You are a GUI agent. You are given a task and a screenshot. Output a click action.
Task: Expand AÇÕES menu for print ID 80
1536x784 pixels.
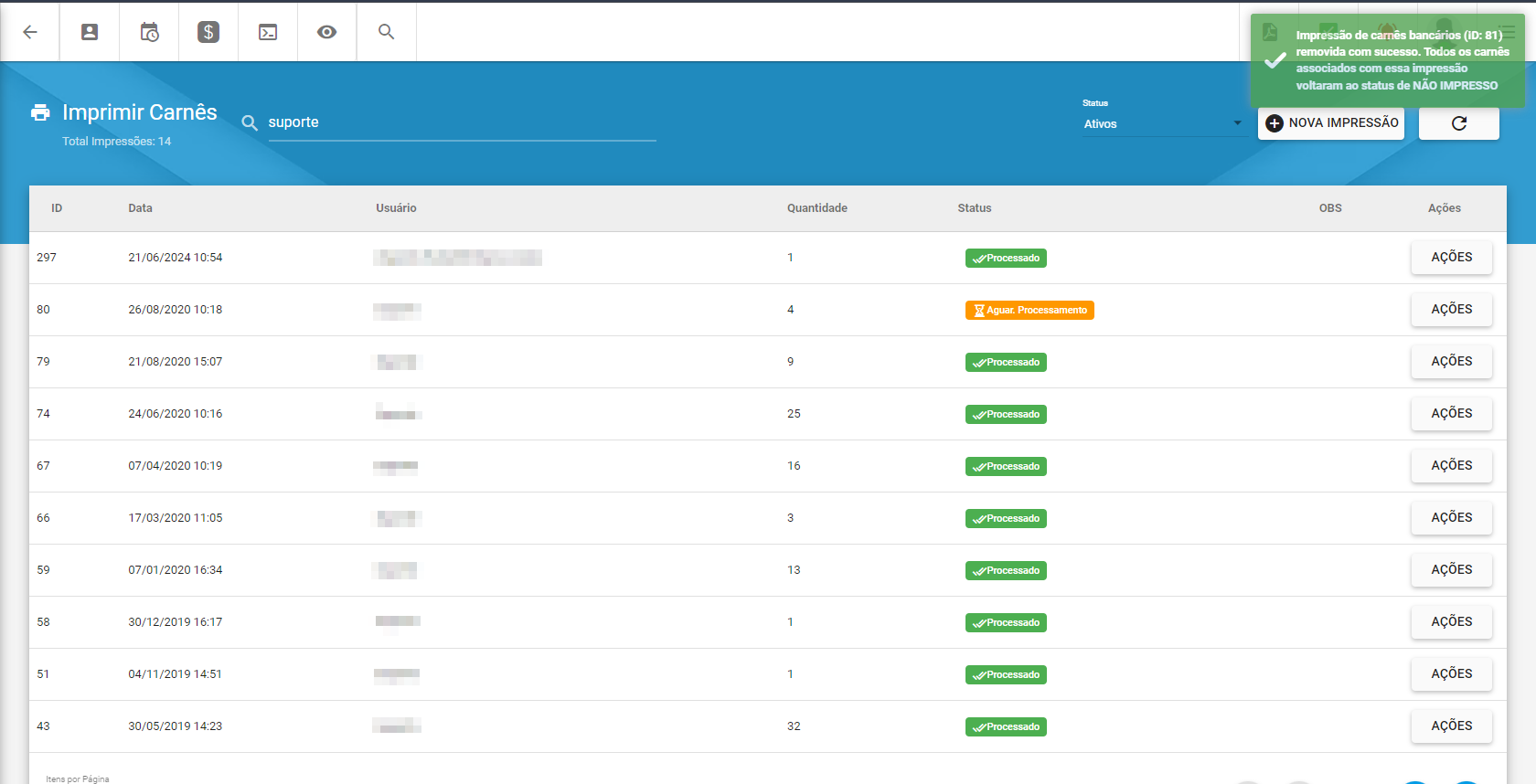coord(1451,310)
